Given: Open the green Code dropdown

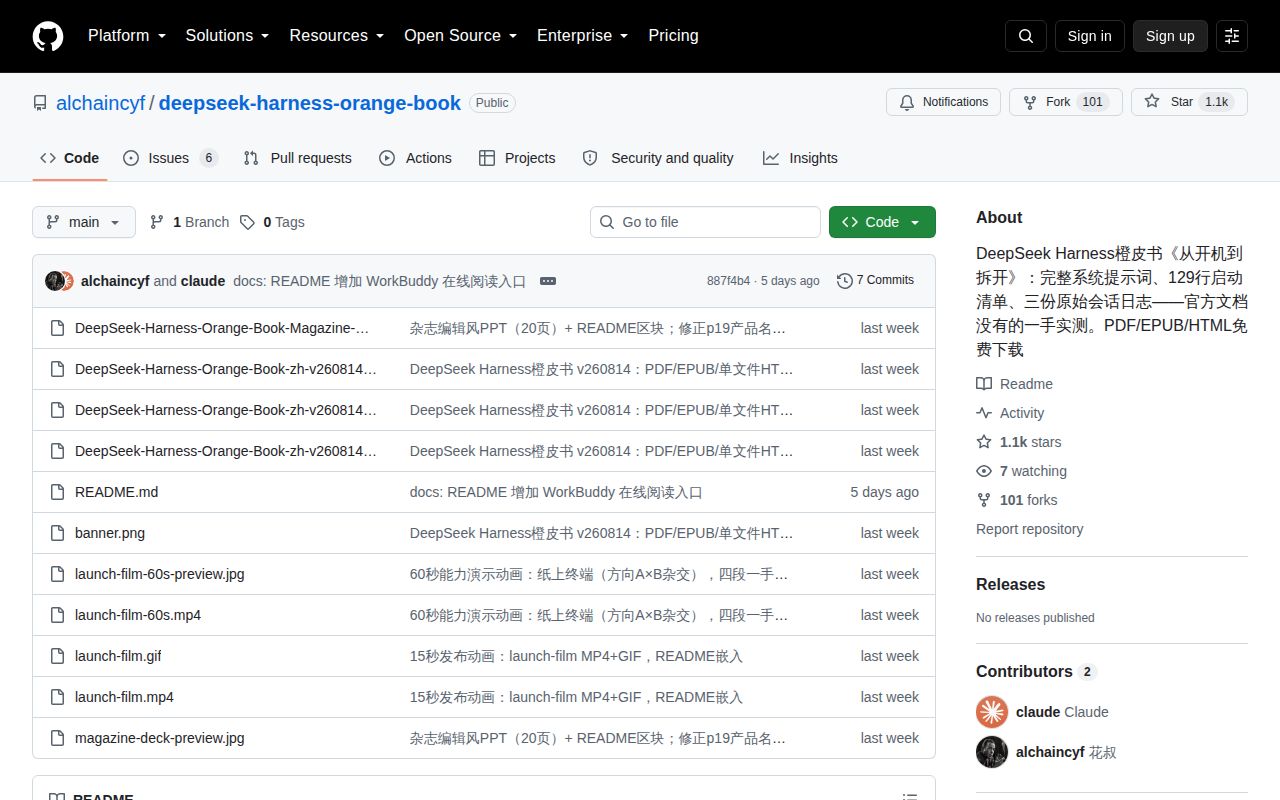Looking at the screenshot, I should coord(882,222).
